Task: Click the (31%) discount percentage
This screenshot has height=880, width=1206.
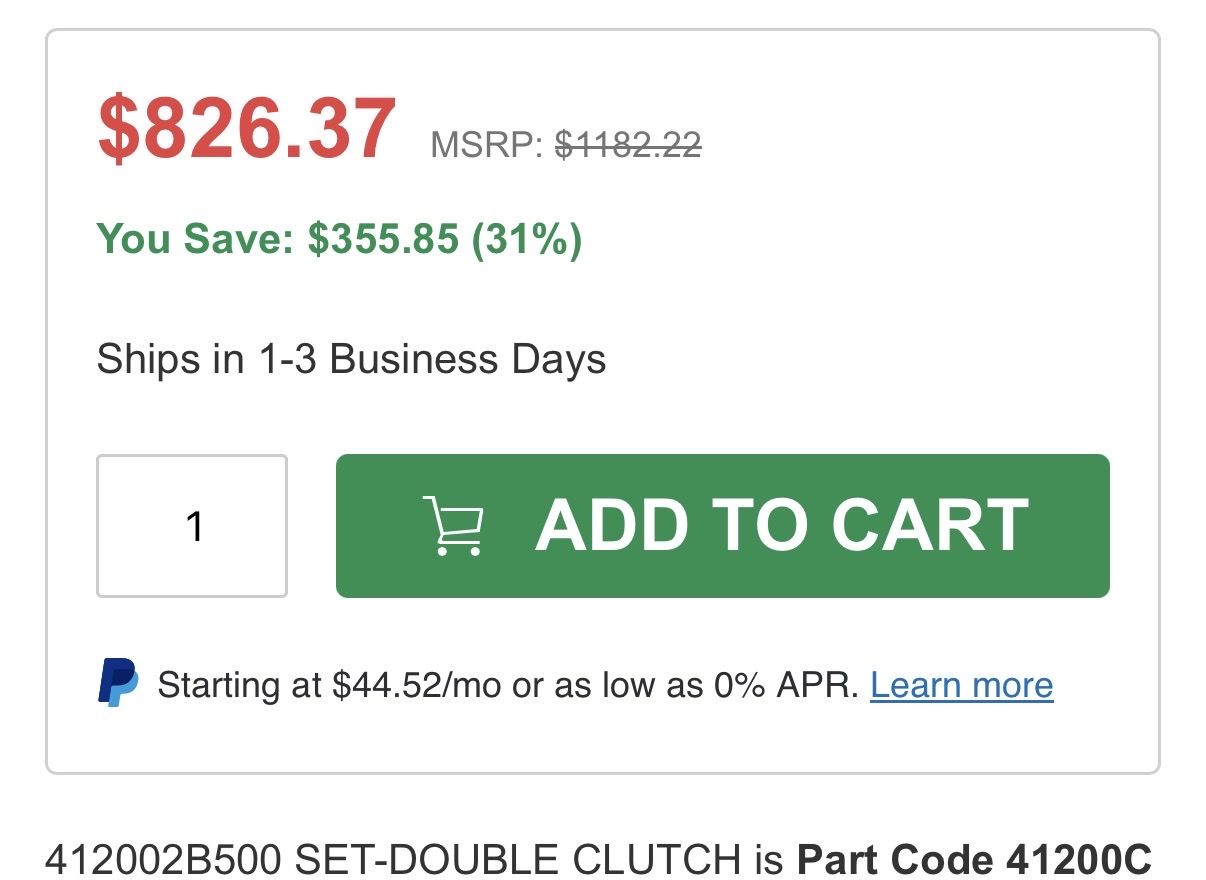Action: [527, 240]
